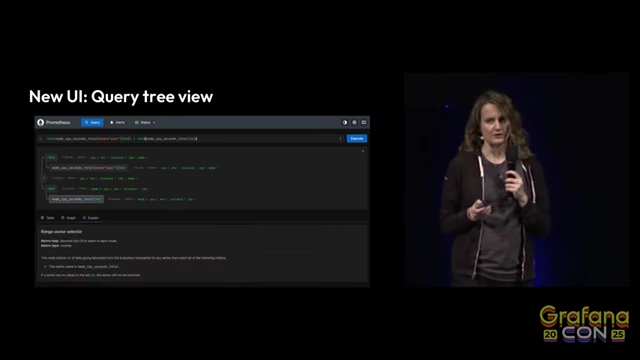
Task: Select the second rate node in tree
Action: tap(51, 189)
